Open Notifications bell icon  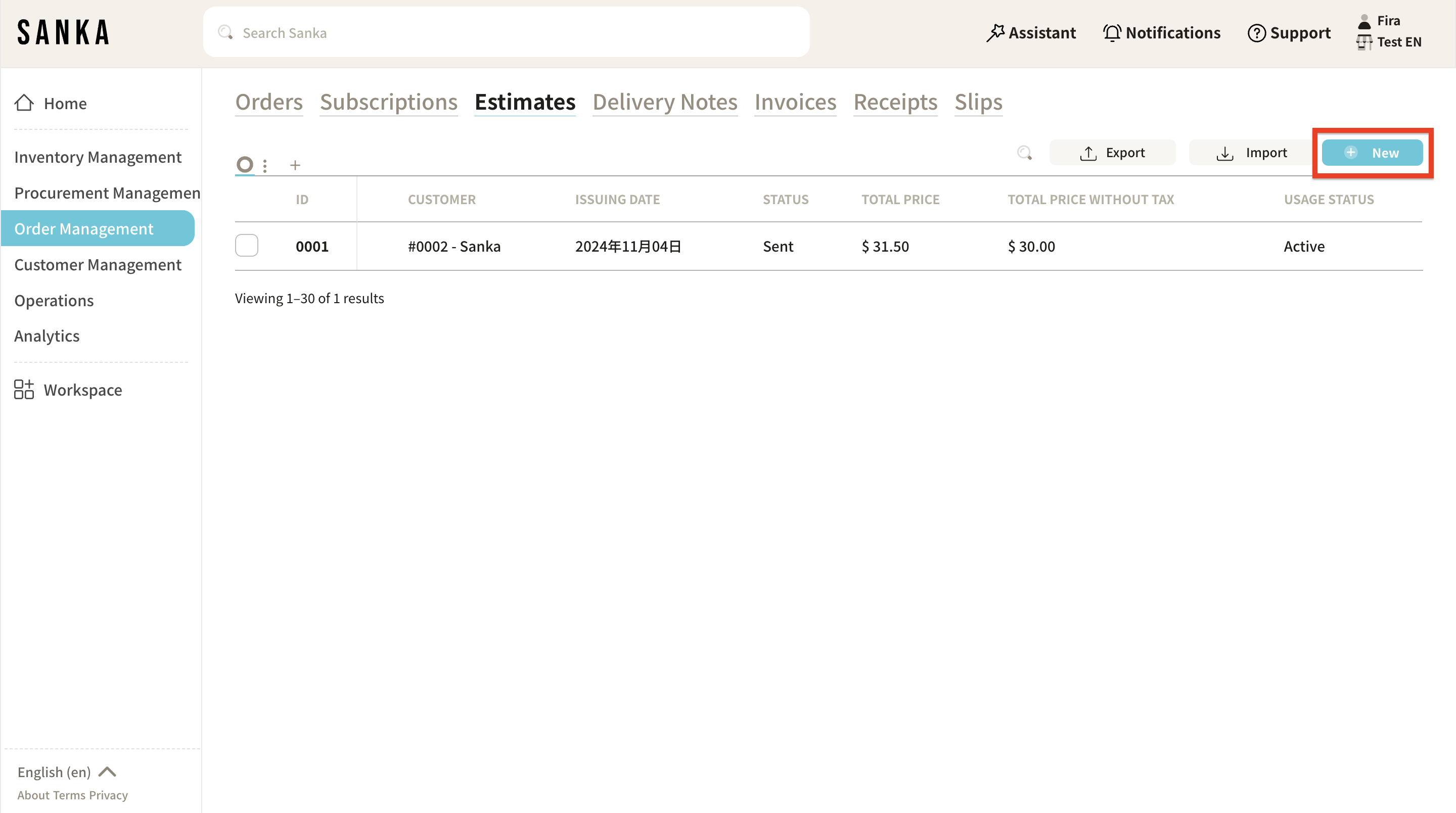click(x=1112, y=33)
